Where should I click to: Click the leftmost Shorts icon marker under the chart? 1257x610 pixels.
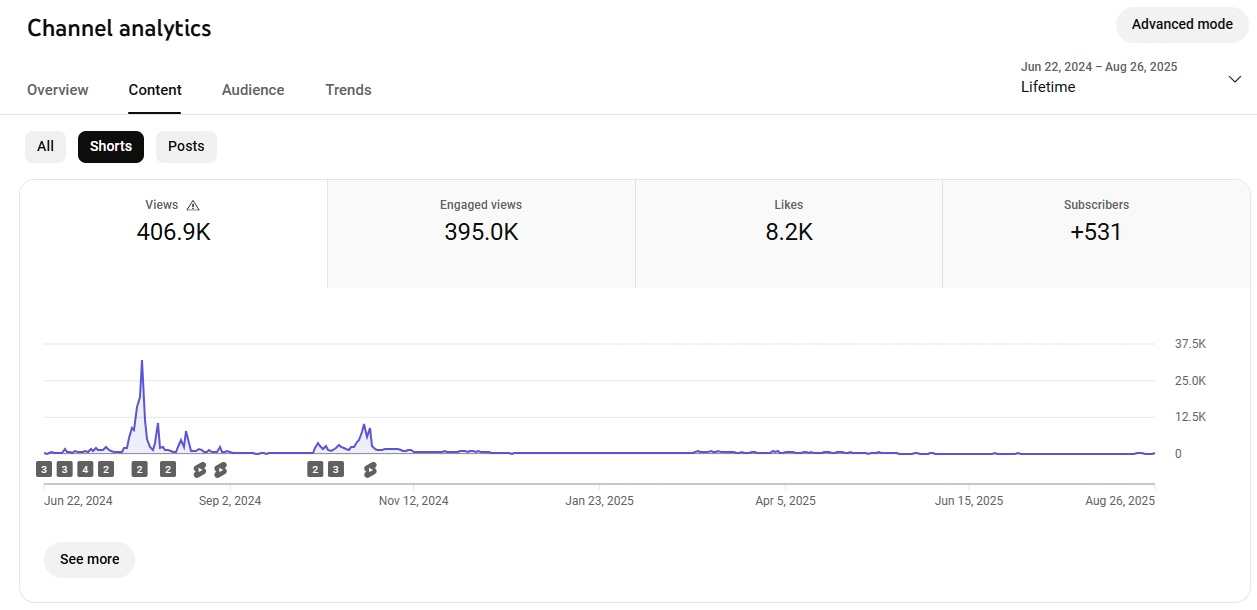tap(200, 469)
